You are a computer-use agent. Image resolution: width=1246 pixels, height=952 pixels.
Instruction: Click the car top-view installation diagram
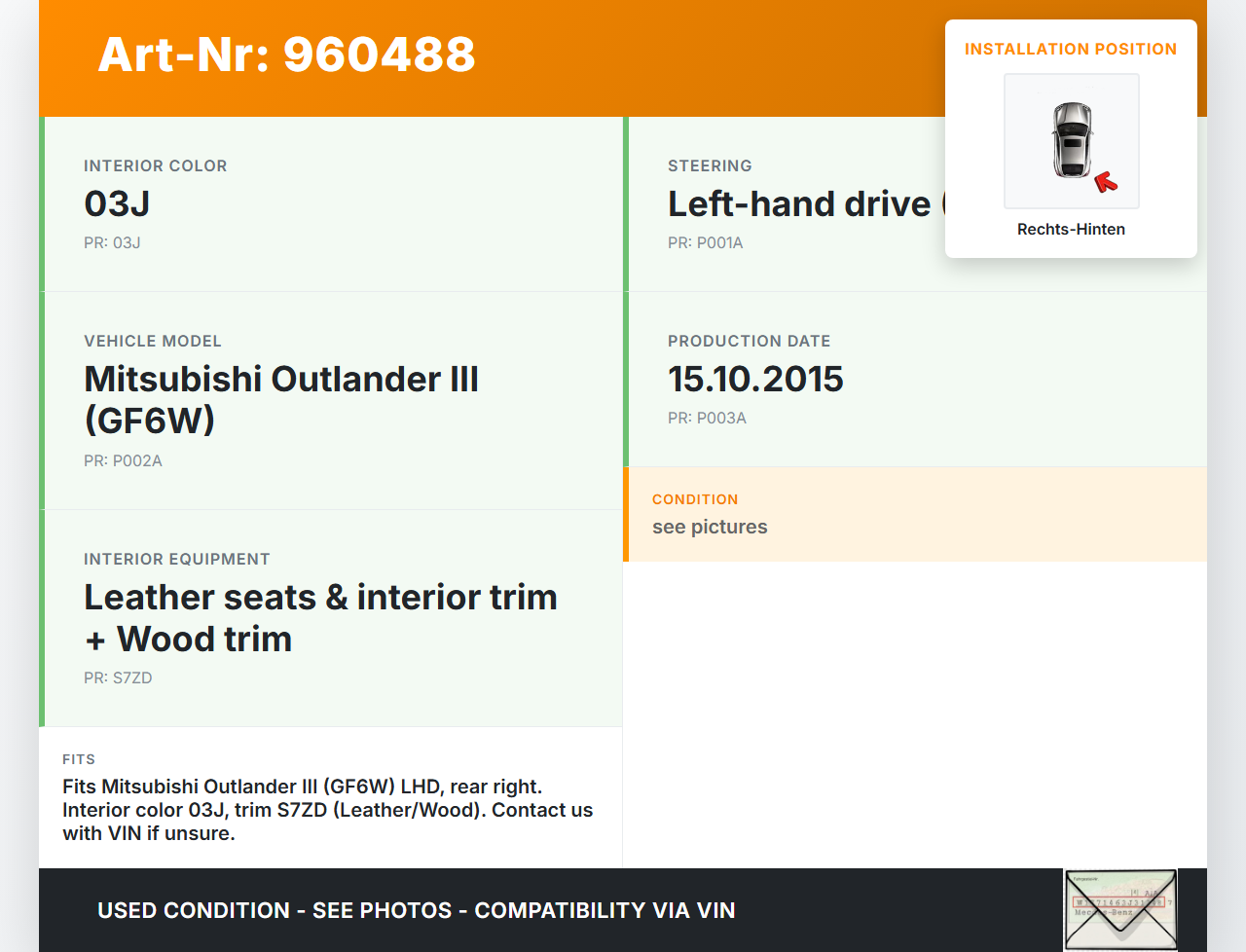tap(1071, 141)
